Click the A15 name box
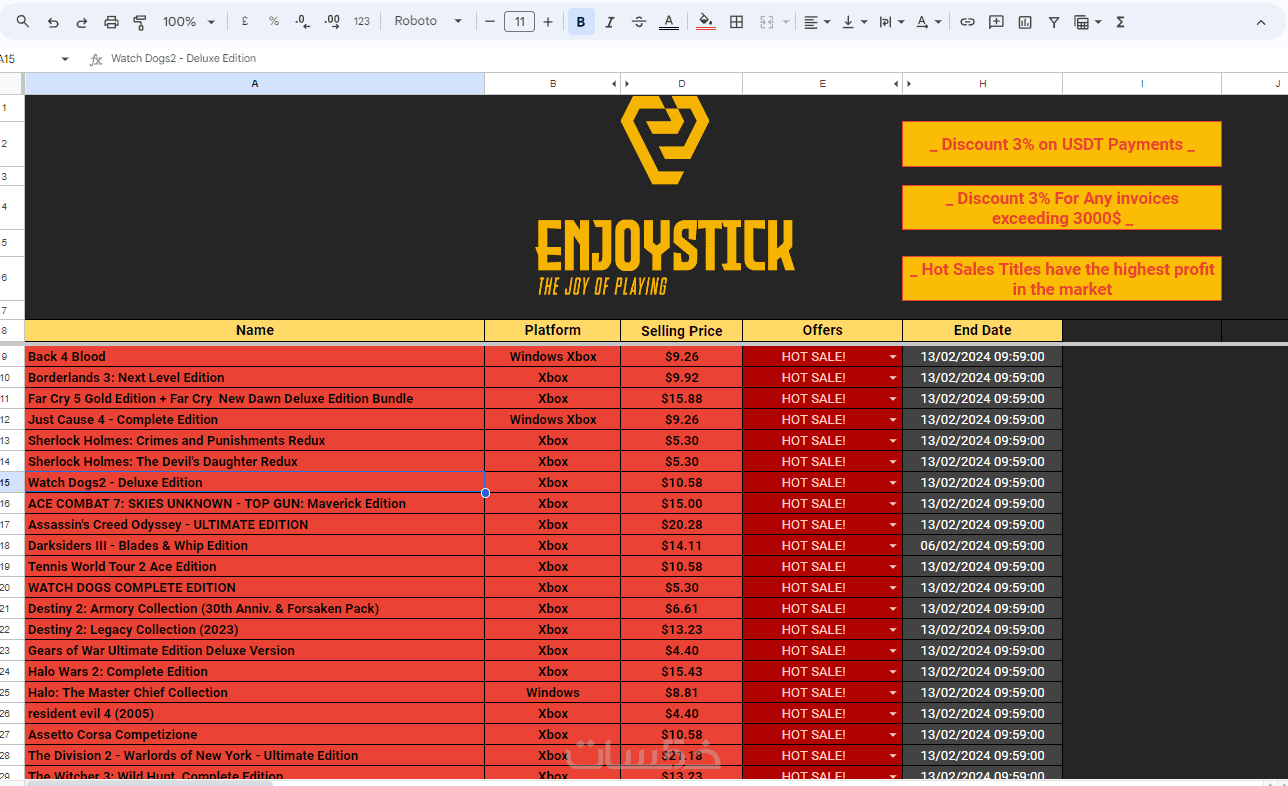 [x=28, y=59]
